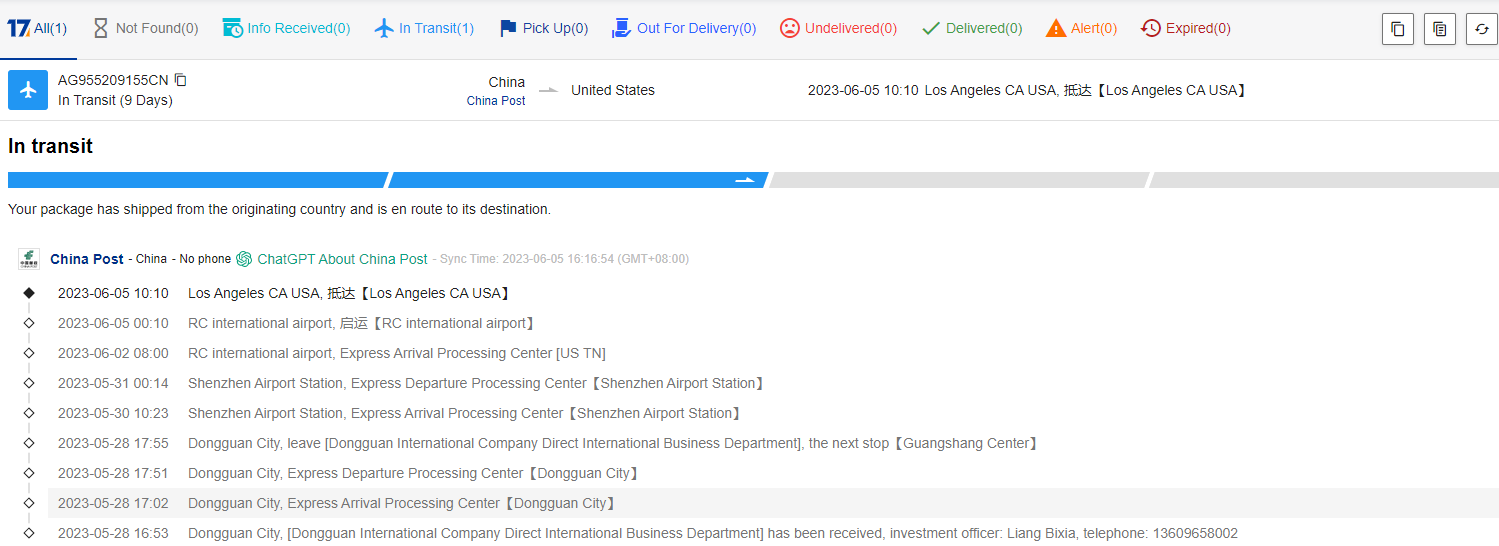The height and width of the screenshot is (546, 1499).
Task: Copy tracking number AG955209155CN icon
Action: coord(181,80)
